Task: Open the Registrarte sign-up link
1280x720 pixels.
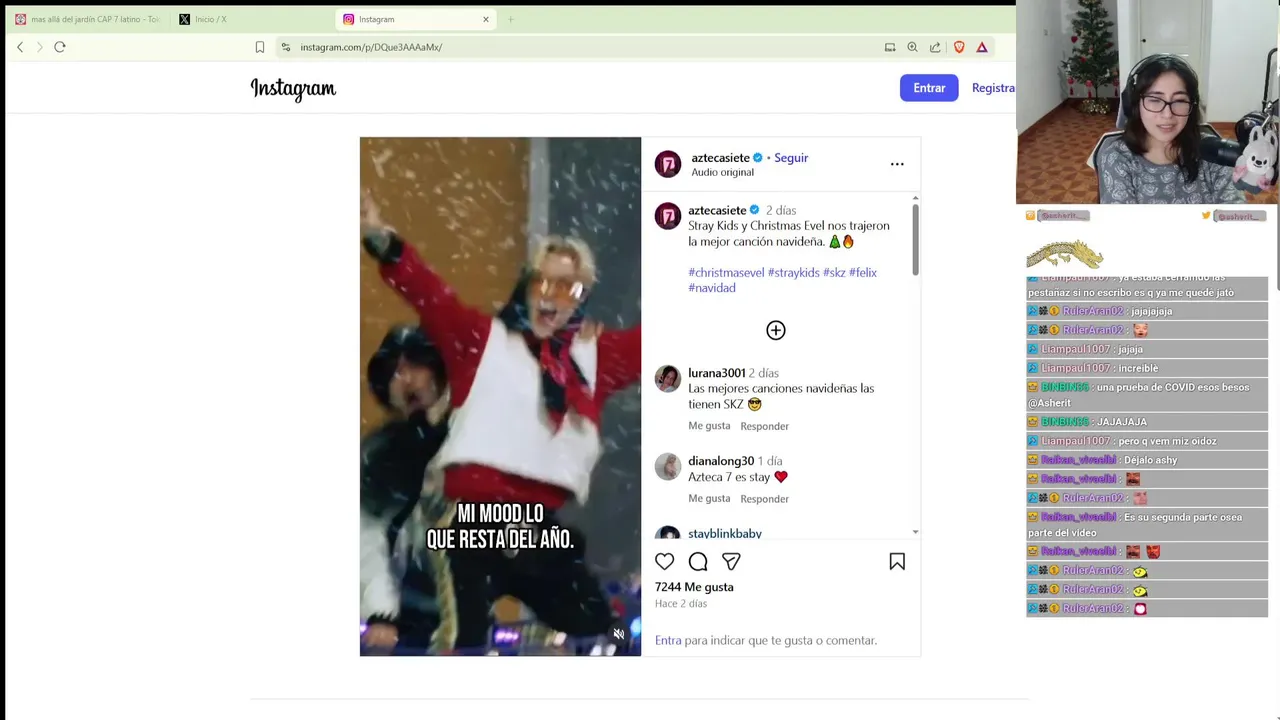Action: (x=993, y=88)
